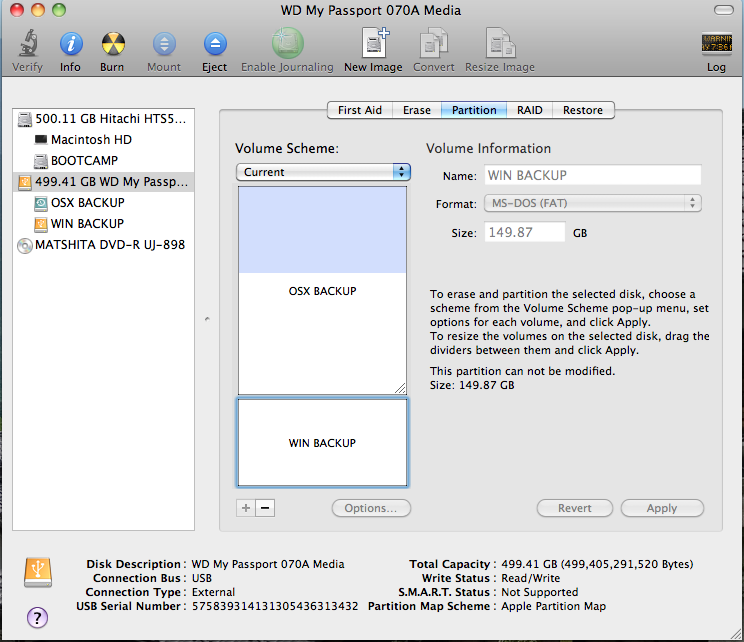The image size is (744, 642).
Task: Select the Partition tab
Action: (474, 110)
